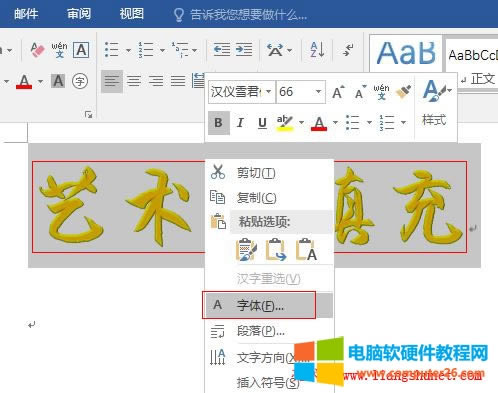Toggle Underline in the mini toolbar
The width and height of the screenshot is (498, 393).
click(262, 123)
